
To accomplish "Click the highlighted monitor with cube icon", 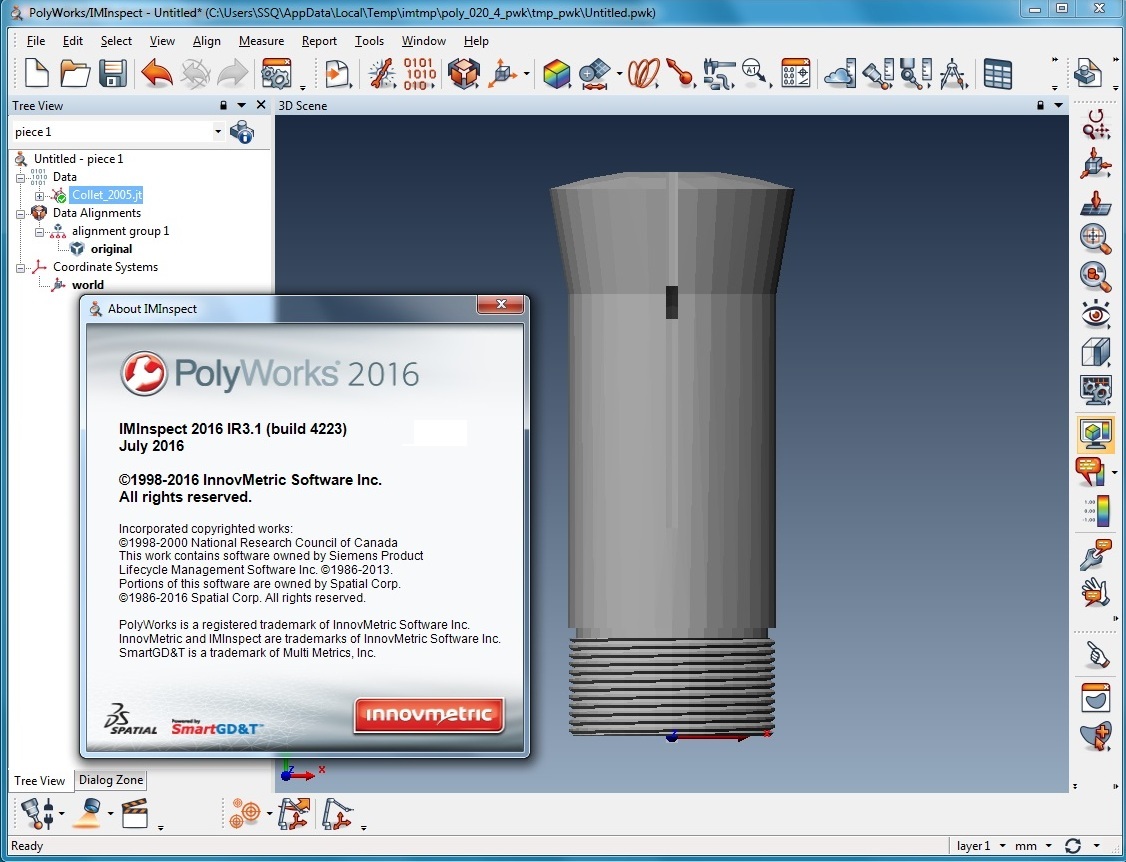I will [x=1095, y=433].
